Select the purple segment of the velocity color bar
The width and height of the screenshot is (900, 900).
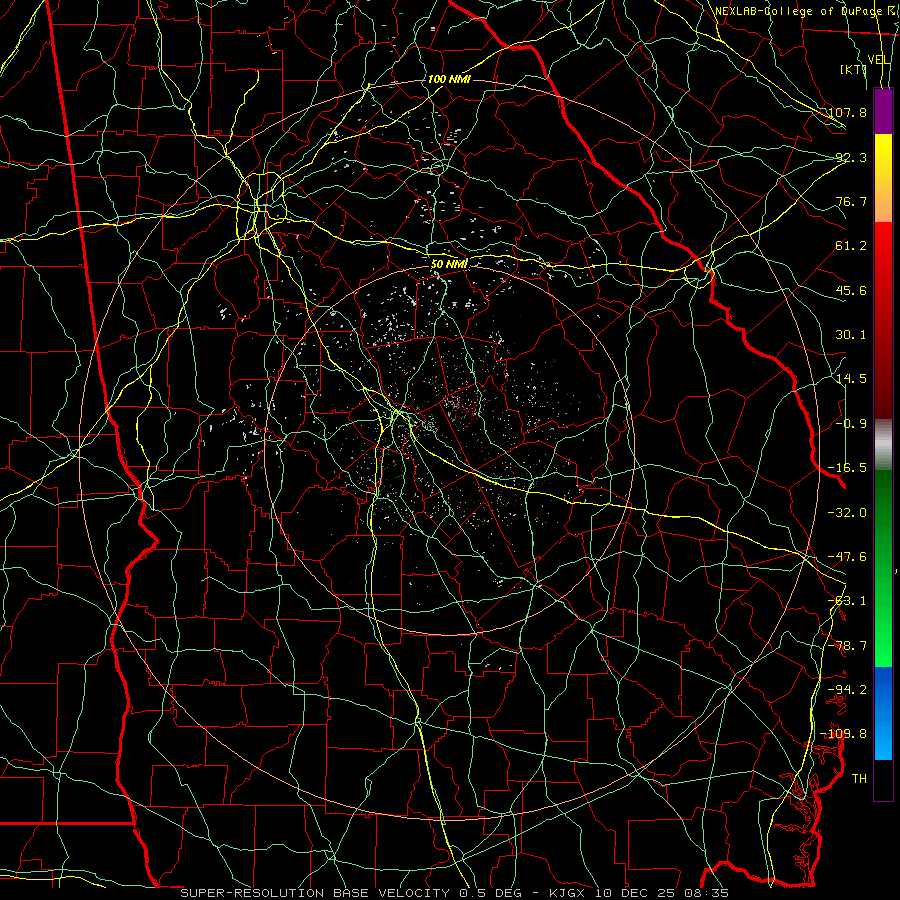click(883, 112)
